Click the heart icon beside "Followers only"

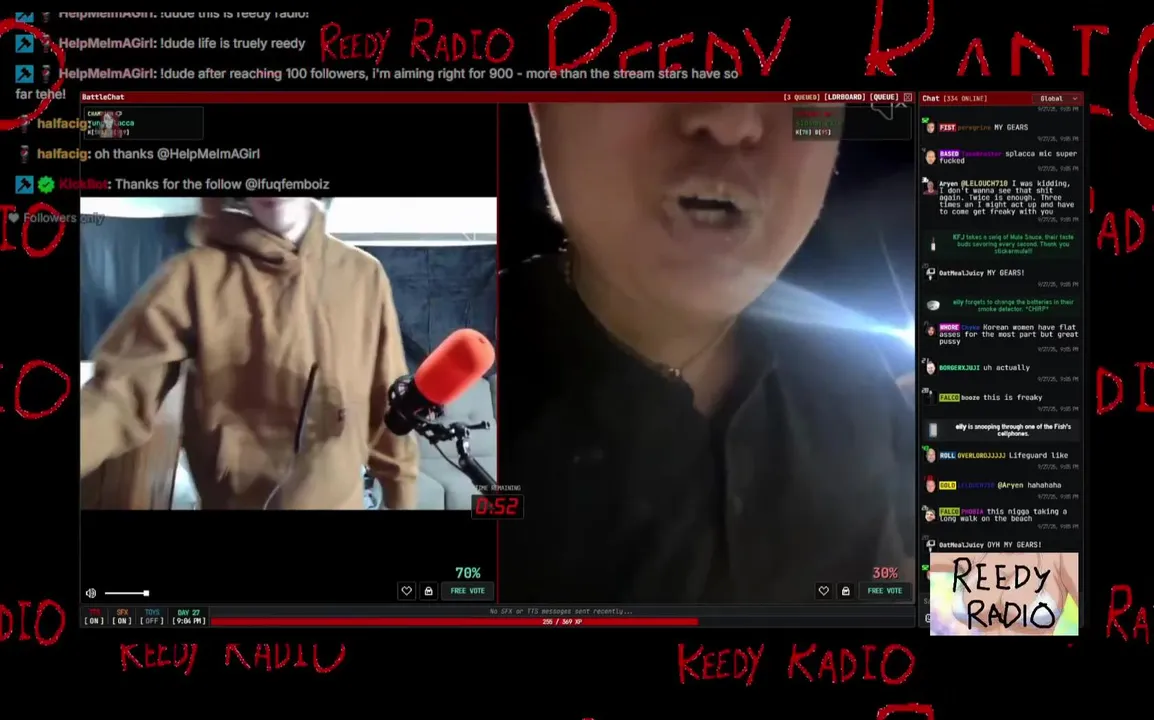point(13,218)
